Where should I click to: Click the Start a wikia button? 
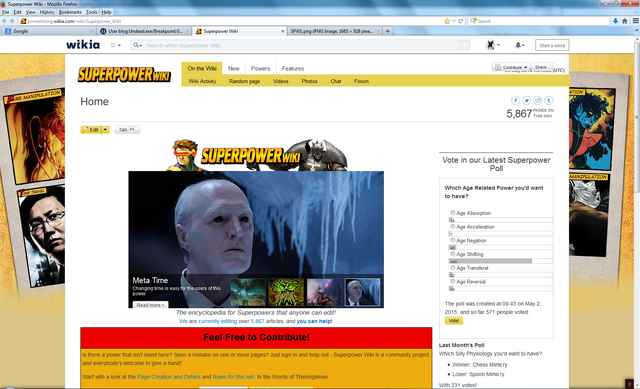pos(552,45)
